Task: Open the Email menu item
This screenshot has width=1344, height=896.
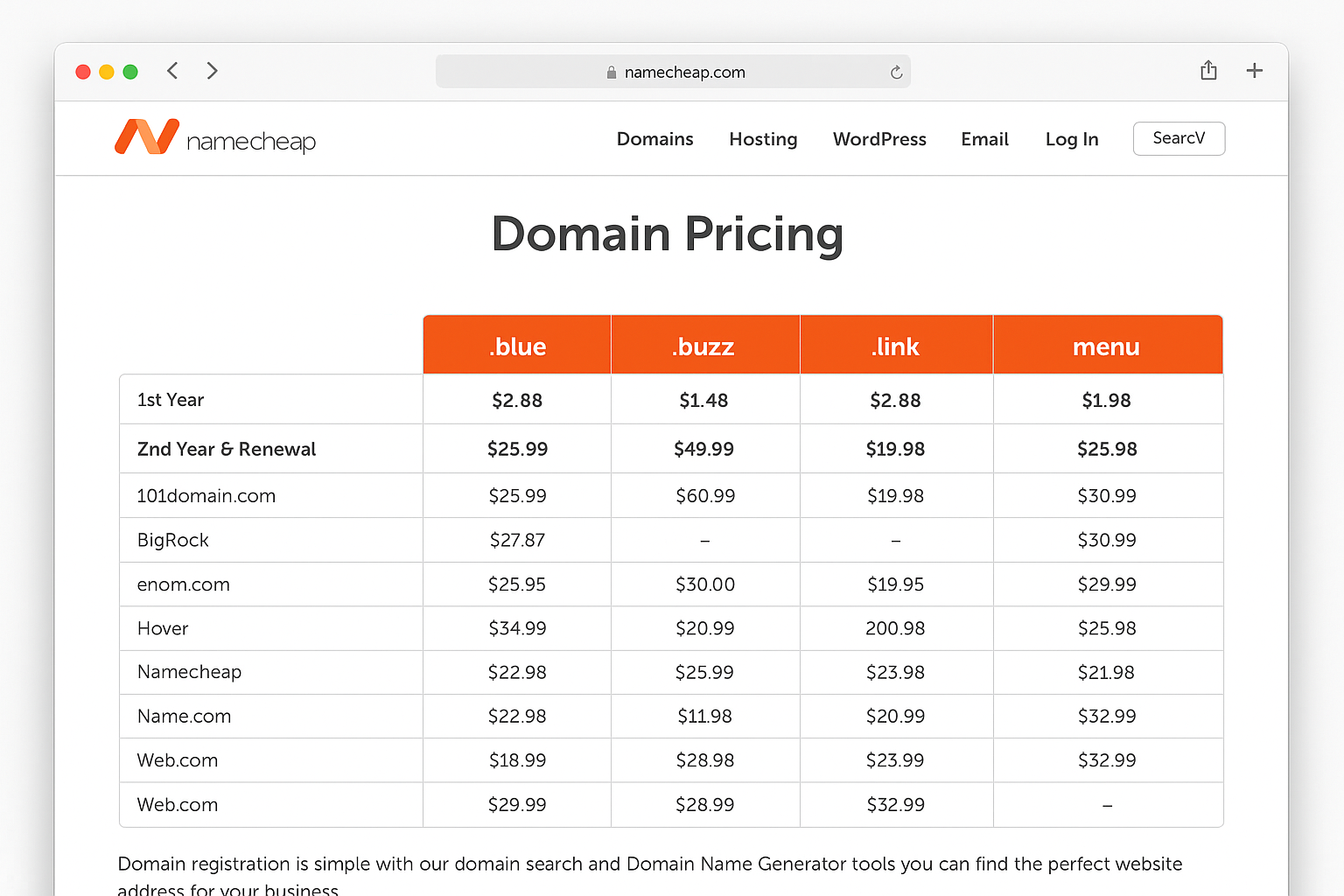Action: 984,139
